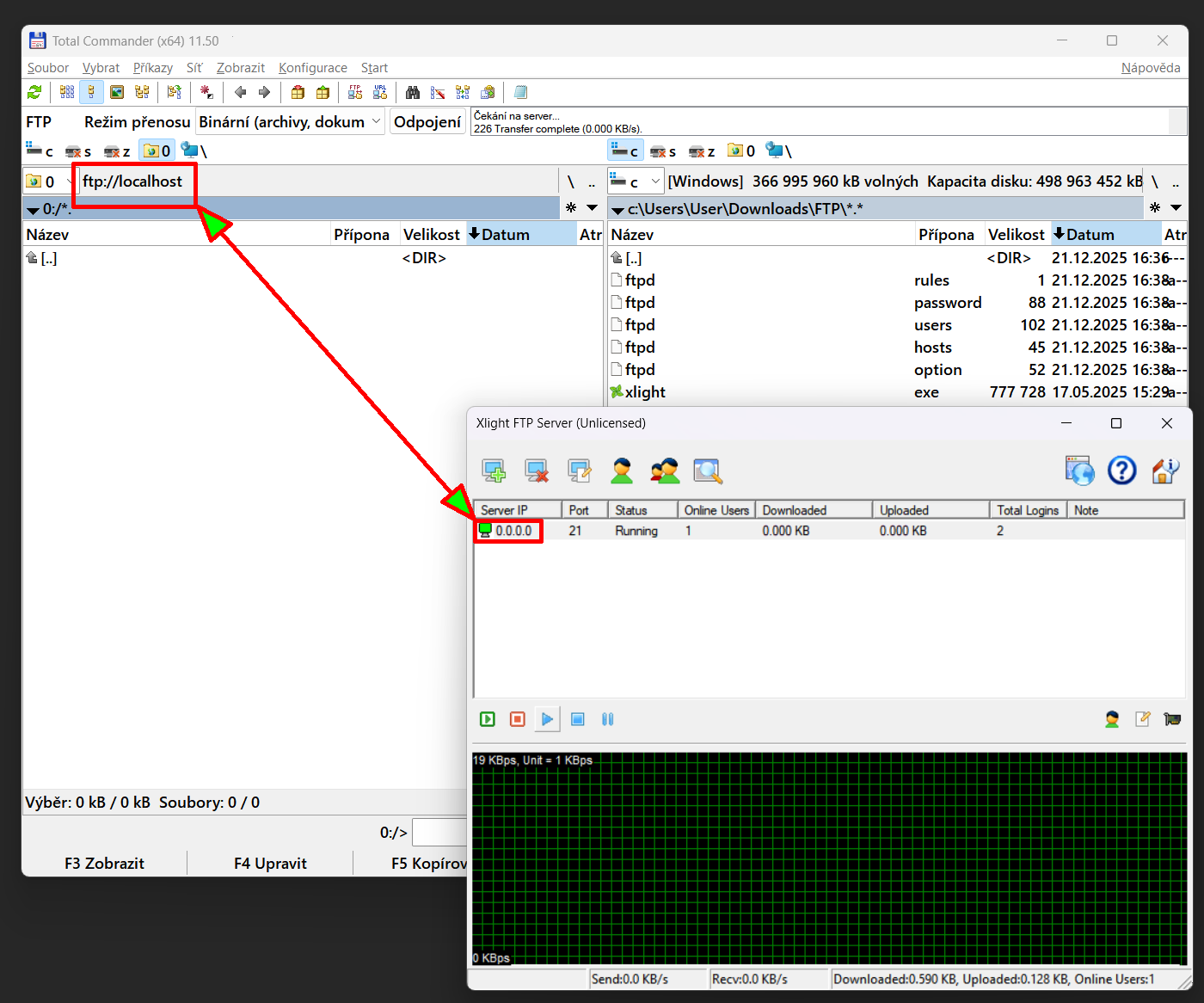Click the Odpojení disconnect button
This screenshot has height=1003, width=1204.
pos(427,122)
